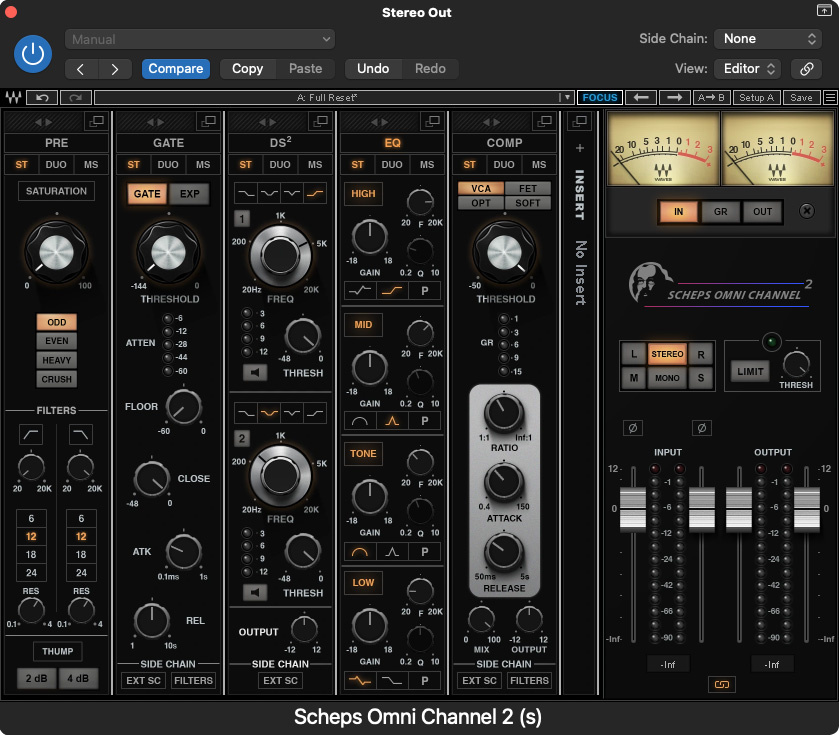Viewport: 839px width, 735px height.
Task: Click the Save preset button
Action: [x=801, y=97]
